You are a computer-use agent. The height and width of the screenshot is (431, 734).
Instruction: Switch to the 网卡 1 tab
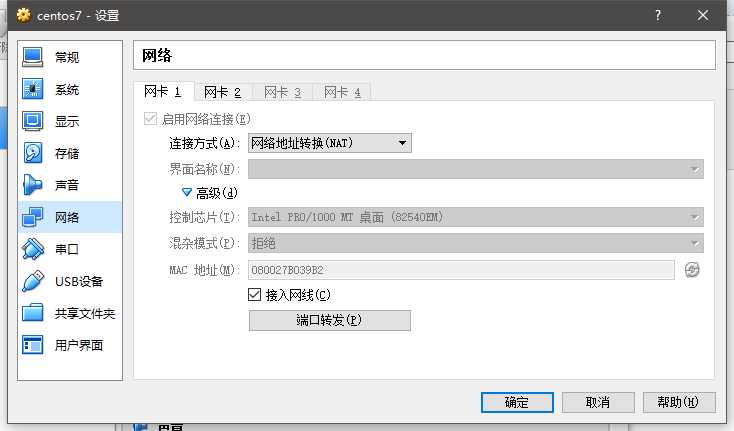[x=163, y=92]
